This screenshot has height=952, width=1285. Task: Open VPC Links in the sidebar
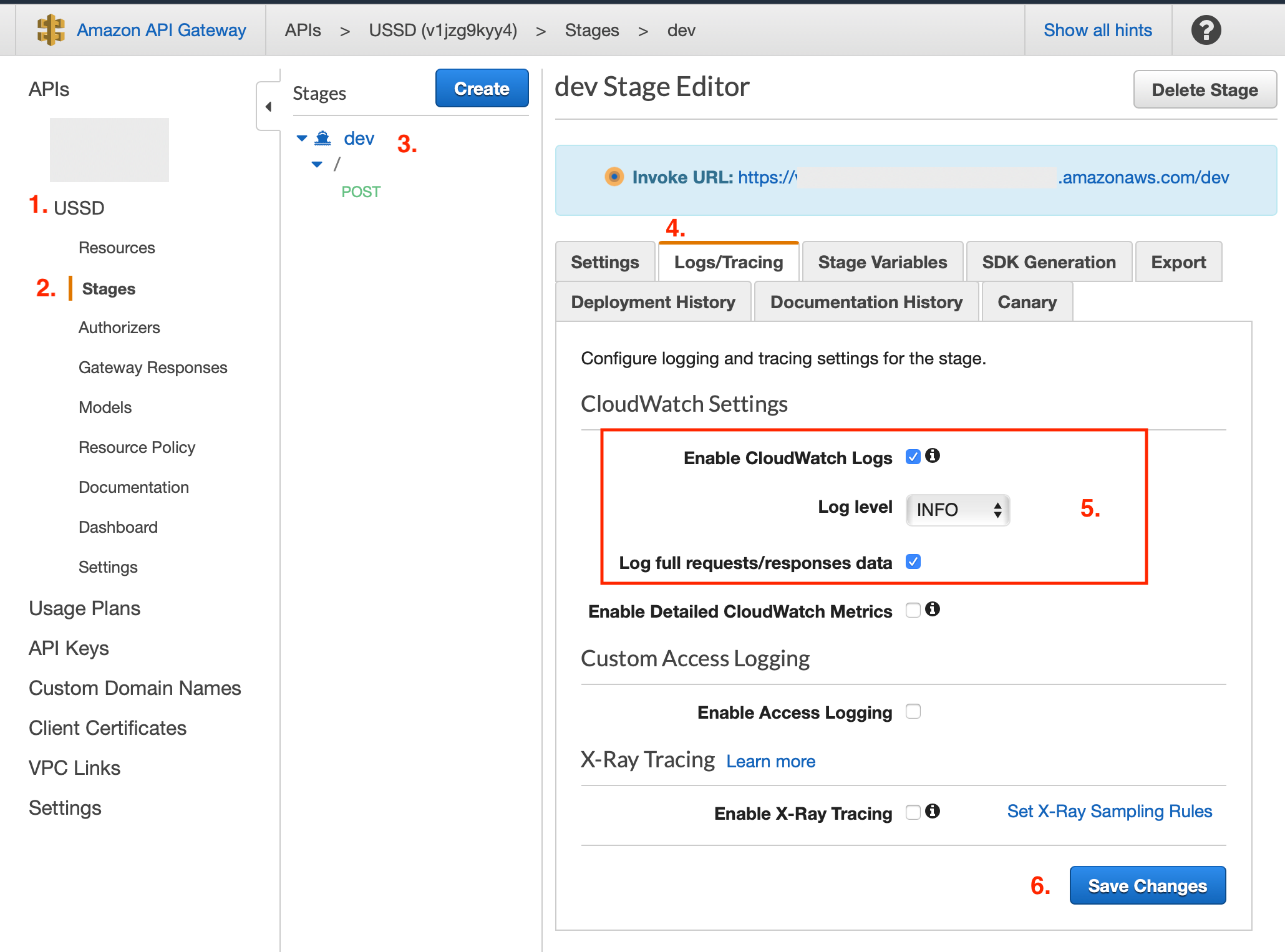pyautogui.click(x=74, y=768)
